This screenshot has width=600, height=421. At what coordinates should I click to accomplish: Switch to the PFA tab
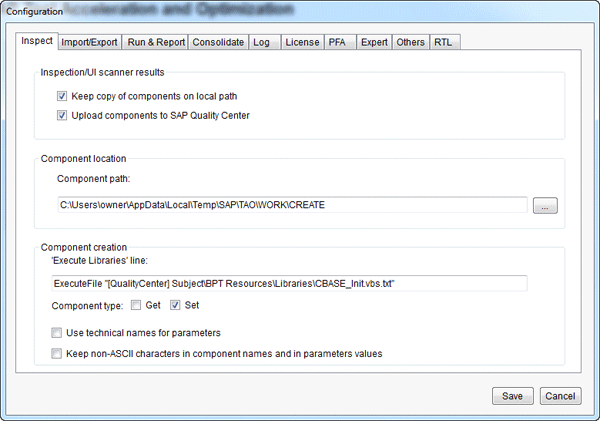337,42
